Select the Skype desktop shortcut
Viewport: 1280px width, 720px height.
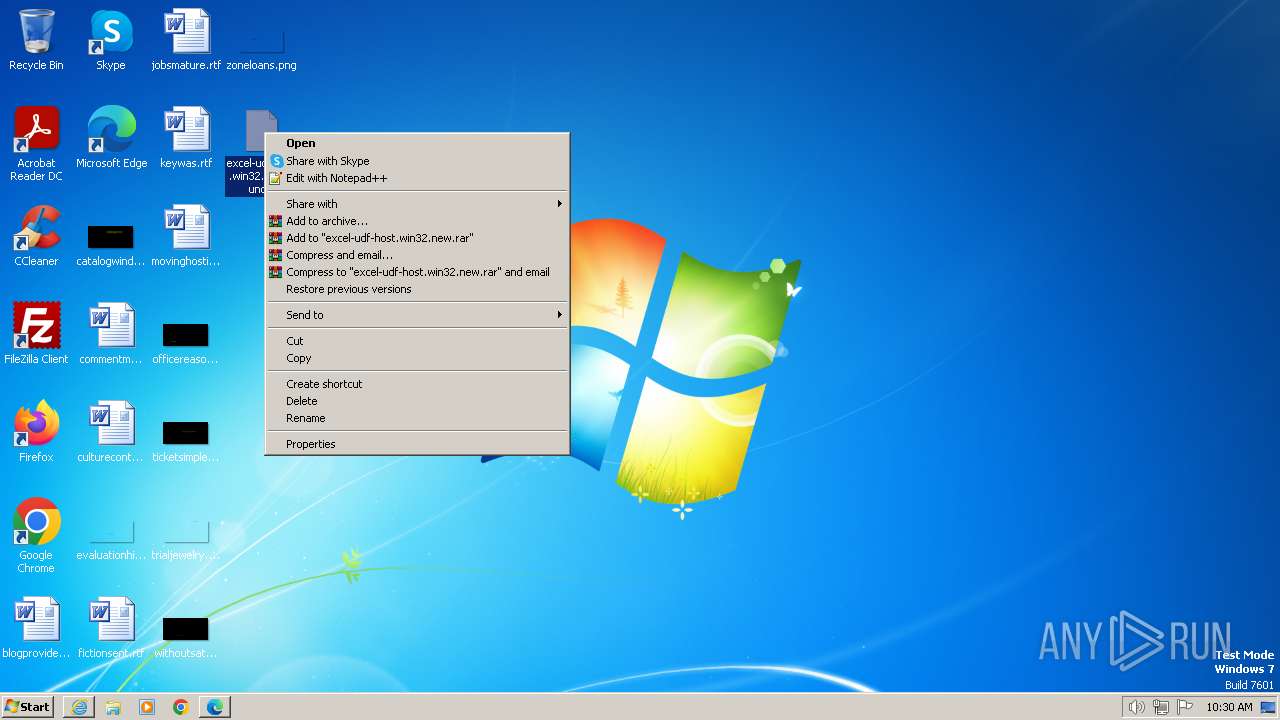111,40
